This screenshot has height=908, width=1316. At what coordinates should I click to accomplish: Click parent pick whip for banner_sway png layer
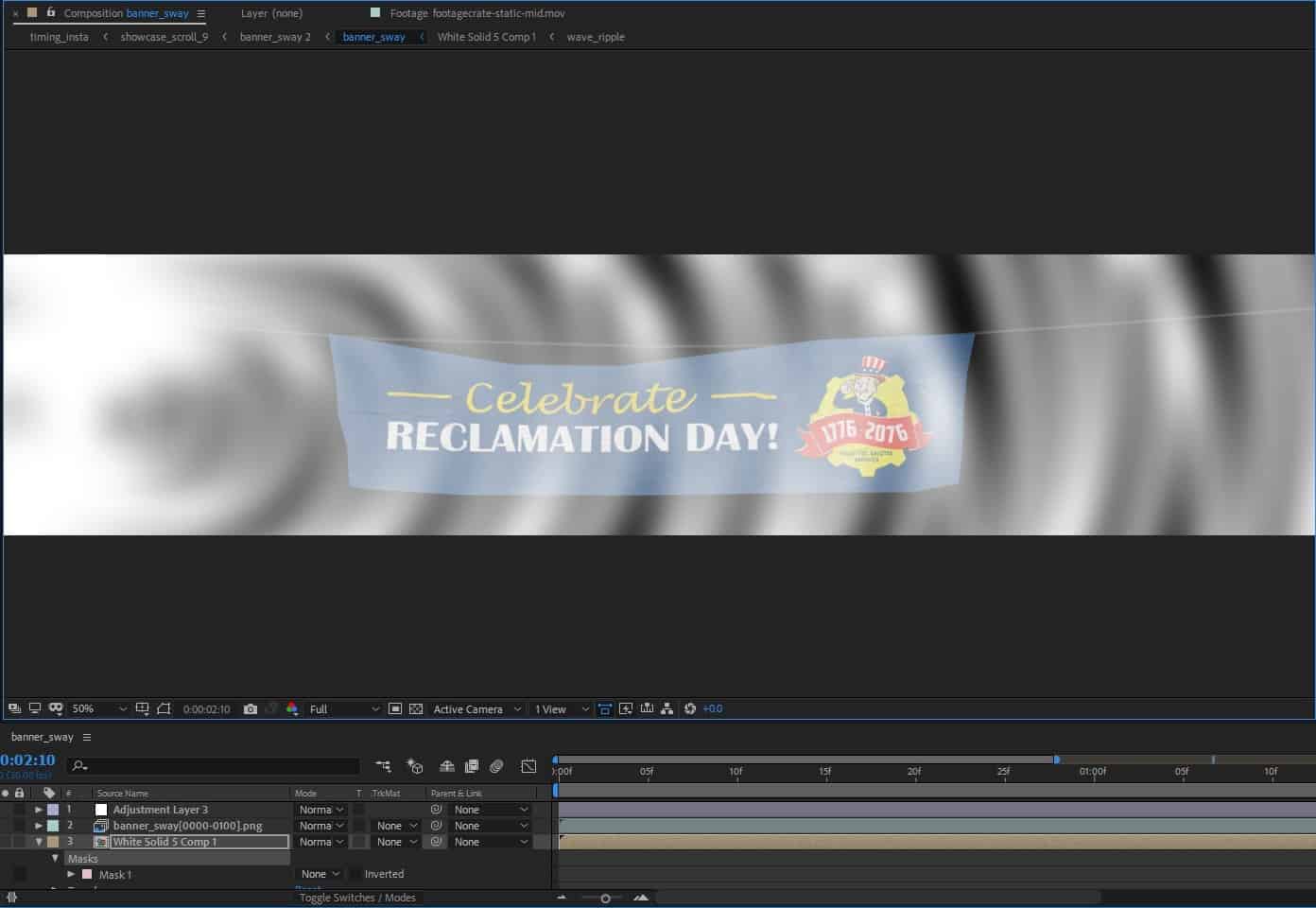pyautogui.click(x=436, y=826)
